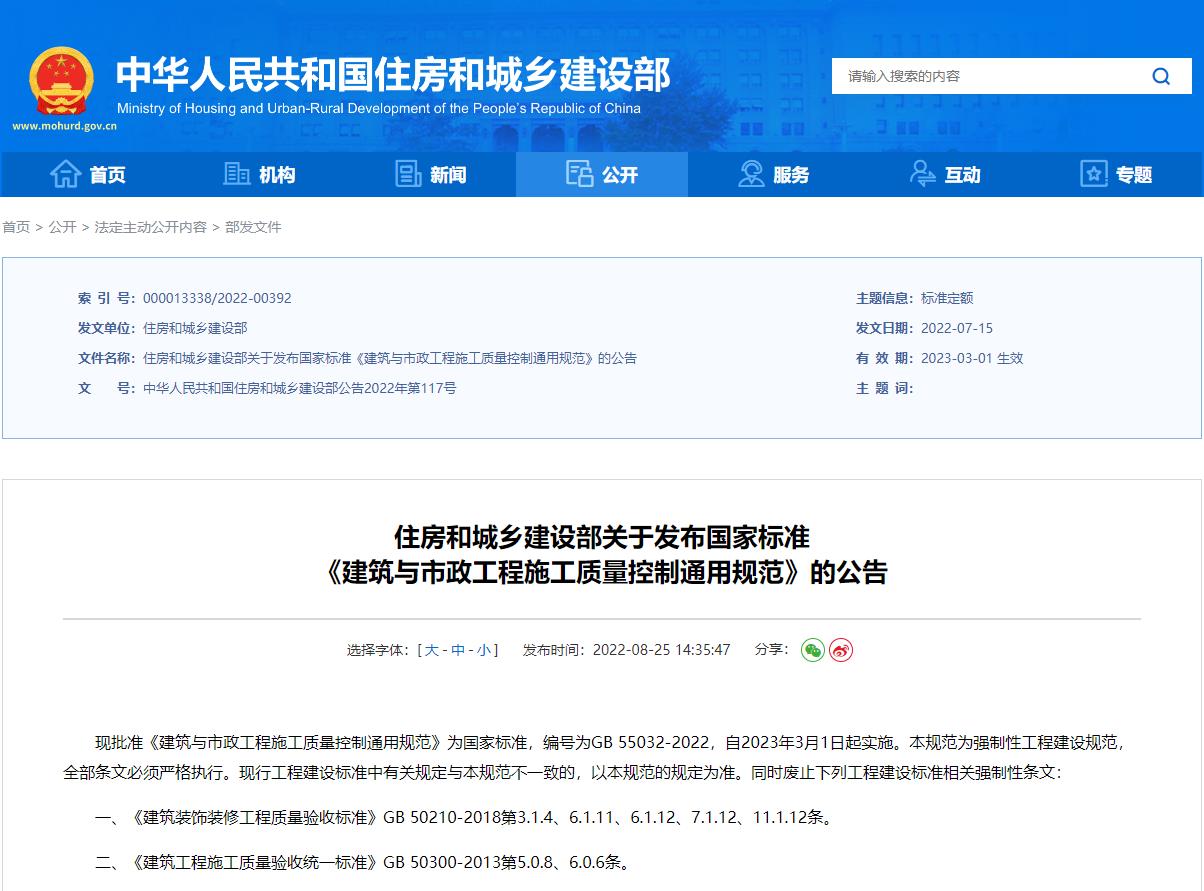Go to 首页 in the breadcrumb
Viewport: 1204px width, 891px height.
(x=16, y=227)
